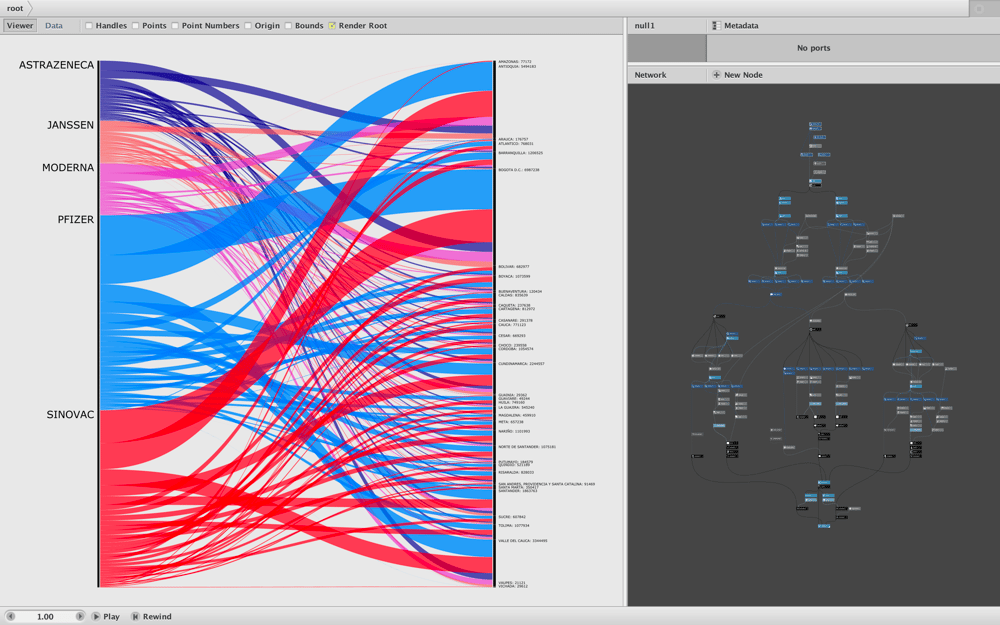
Task: Click the Rewind skip-back icon
Action: coord(135,617)
